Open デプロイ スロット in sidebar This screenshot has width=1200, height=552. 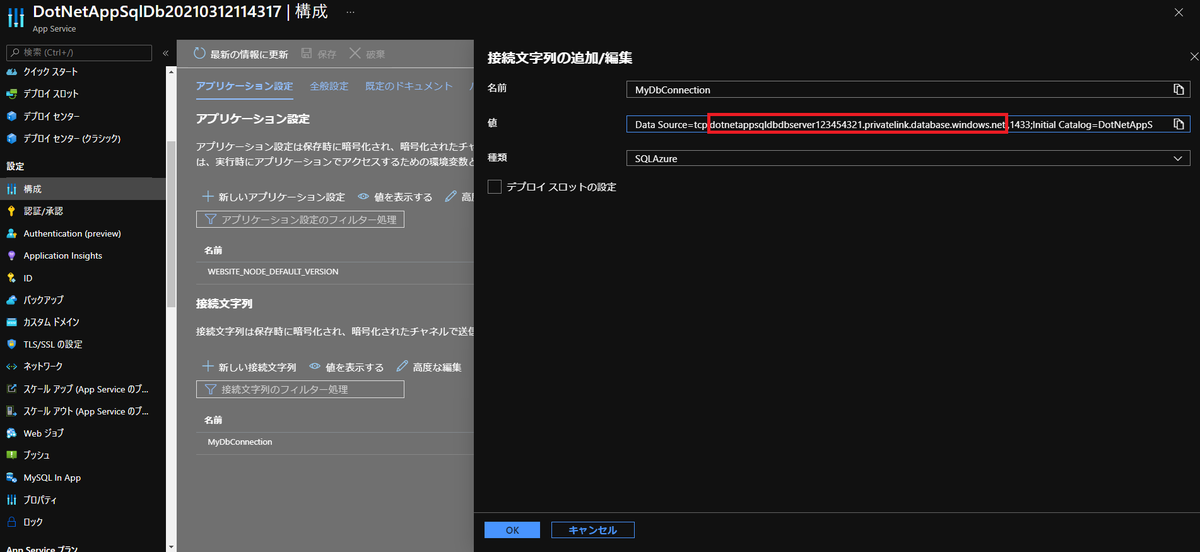tap(51, 94)
